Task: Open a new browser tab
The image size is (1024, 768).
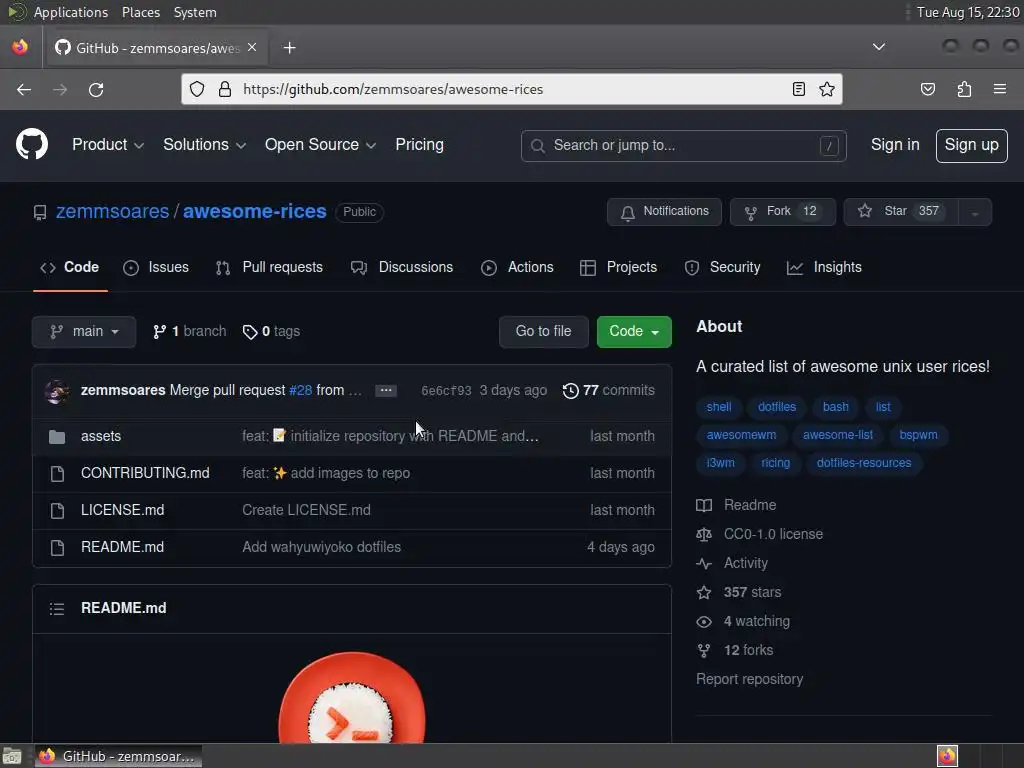Action: [x=289, y=48]
